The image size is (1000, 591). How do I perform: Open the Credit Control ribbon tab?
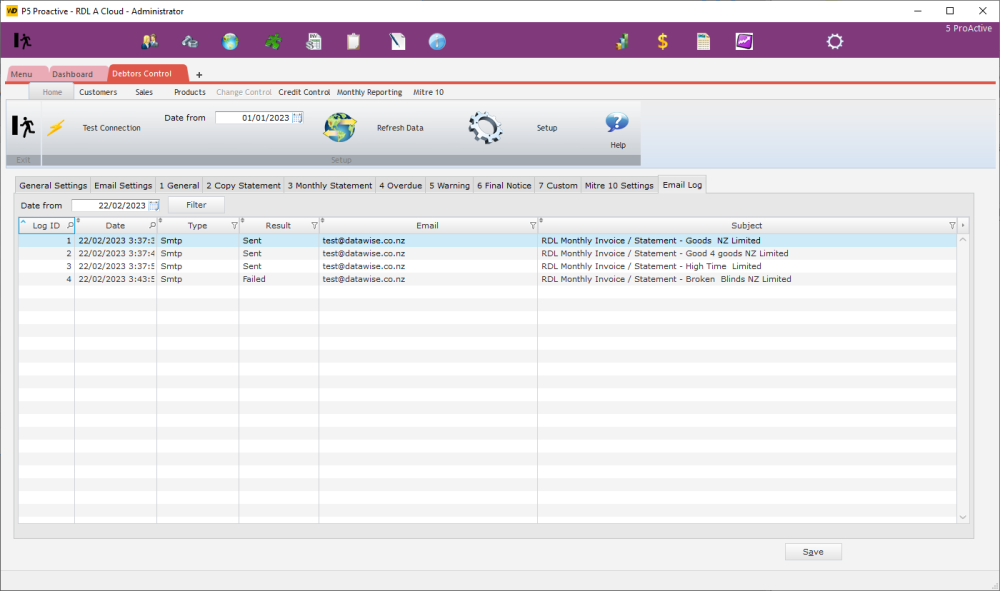(304, 92)
